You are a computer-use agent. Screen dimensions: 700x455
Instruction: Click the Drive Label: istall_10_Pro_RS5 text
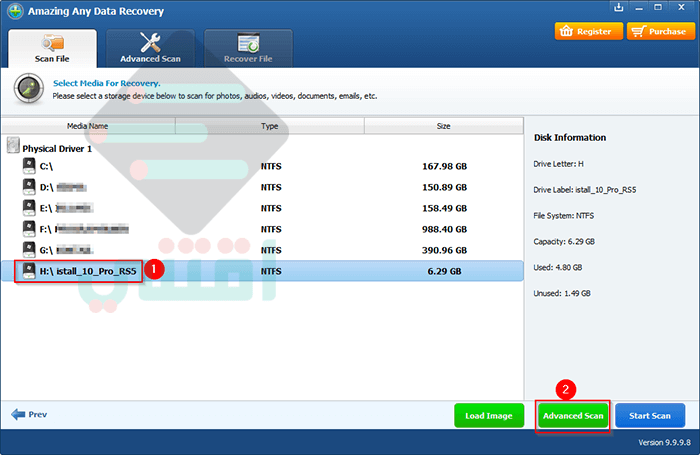point(585,190)
